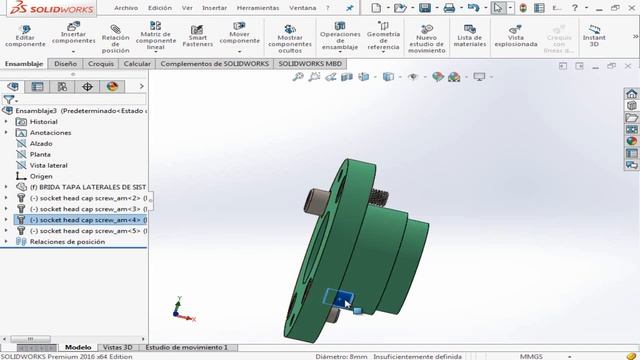
Task: Open DisplayManager tab
Action: [x=112, y=87]
